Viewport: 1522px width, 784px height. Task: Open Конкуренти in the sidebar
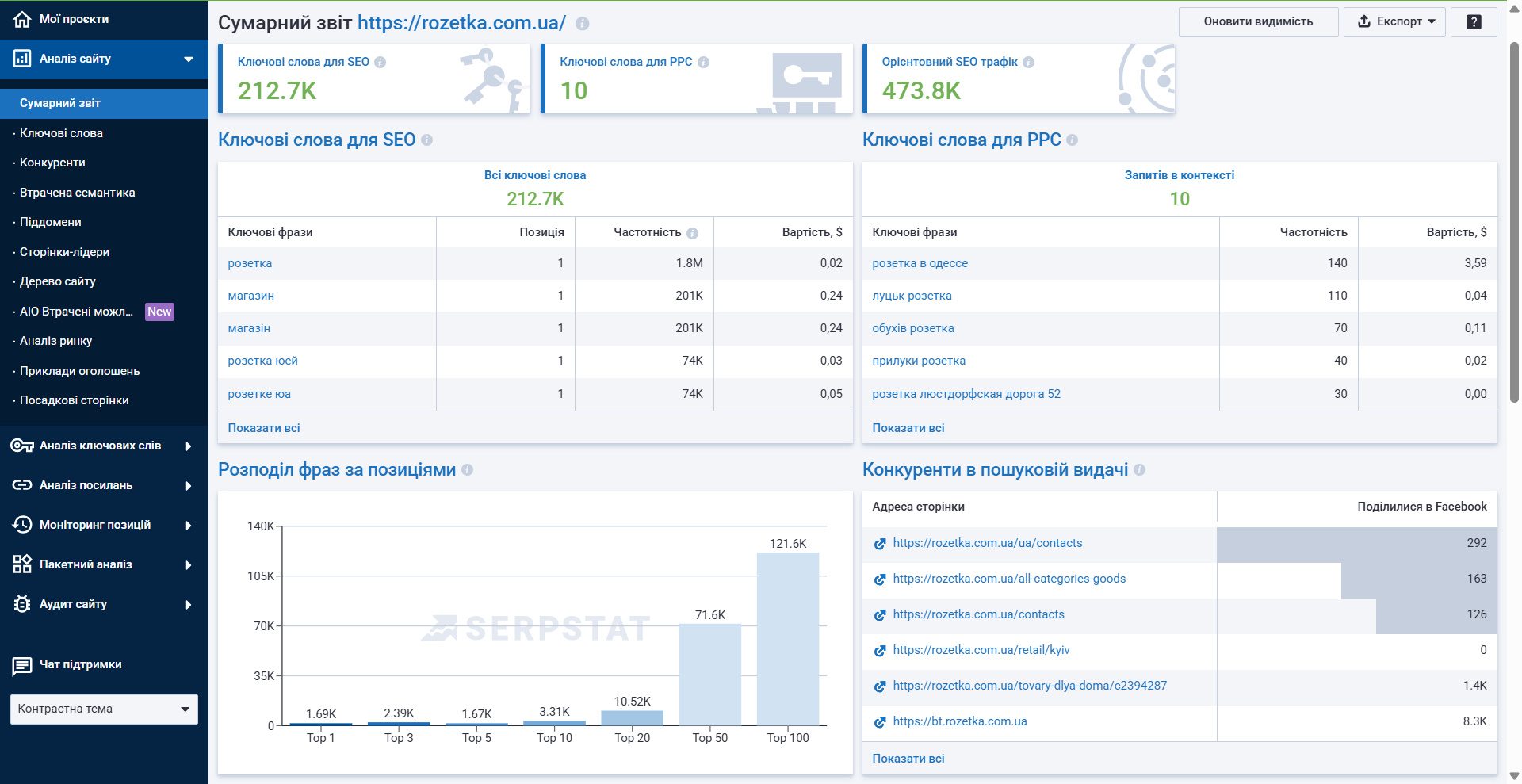[x=52, y=163]
